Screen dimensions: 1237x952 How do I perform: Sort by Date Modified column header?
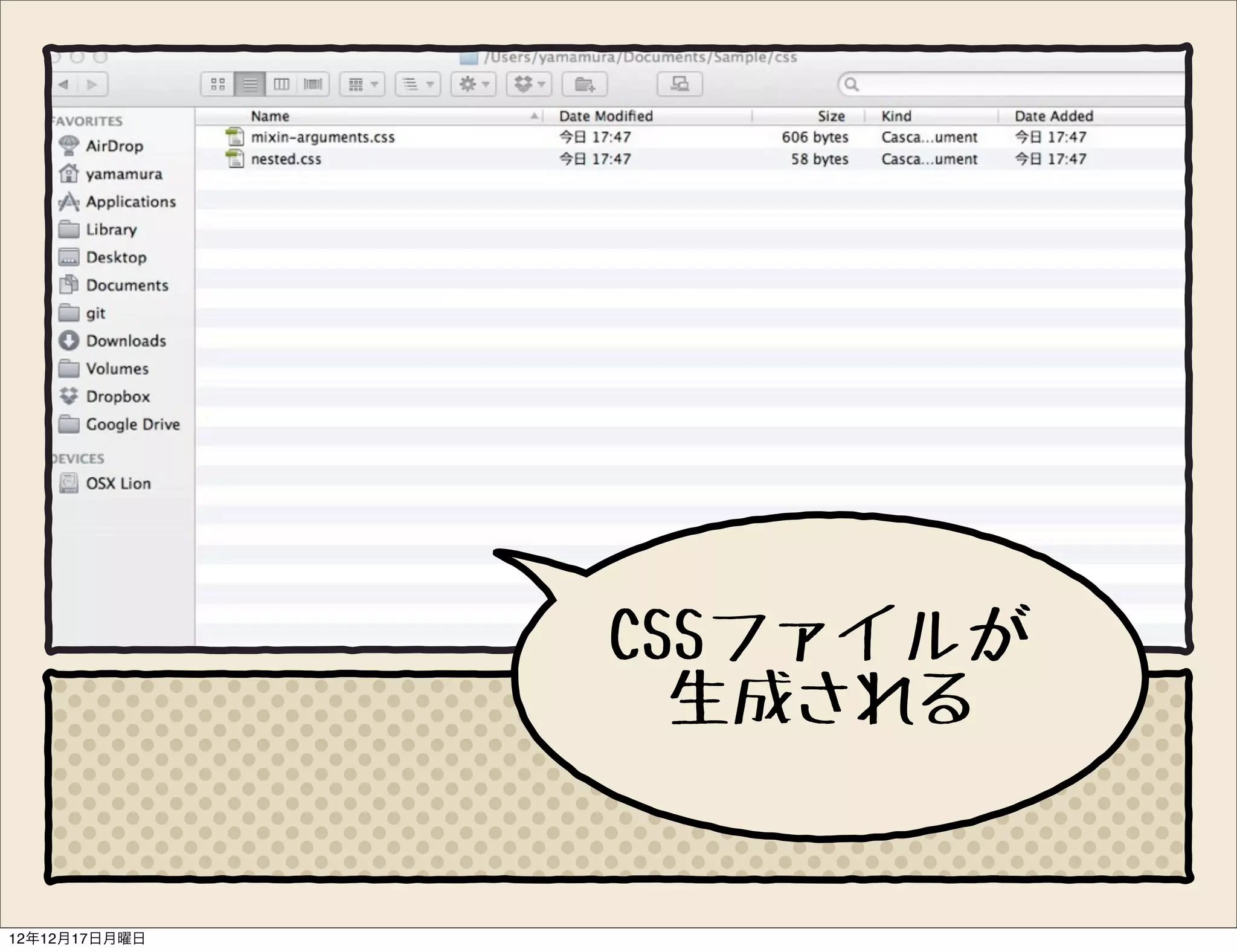tap(606, 116)
